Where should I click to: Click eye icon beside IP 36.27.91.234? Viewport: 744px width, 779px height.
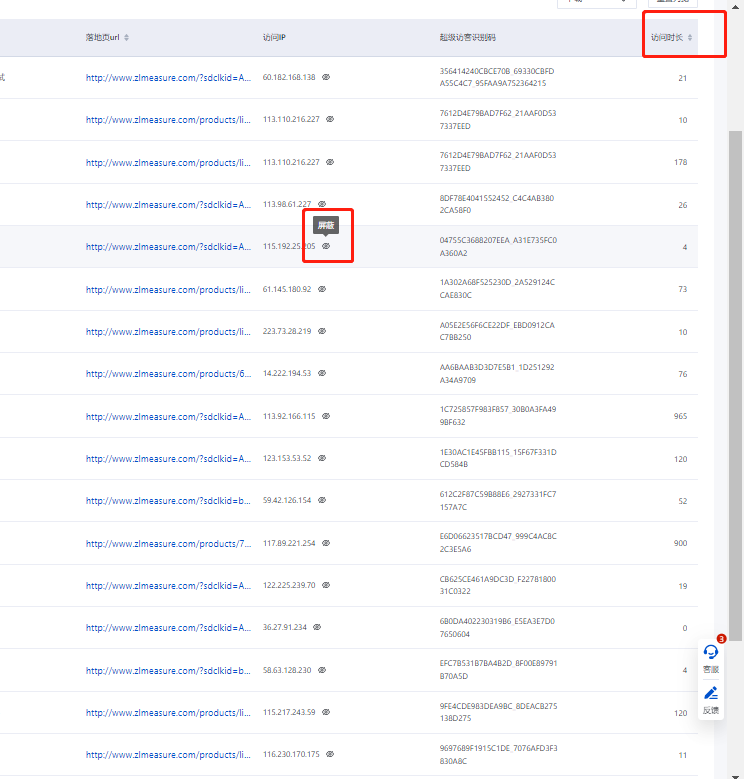[317, 627]
